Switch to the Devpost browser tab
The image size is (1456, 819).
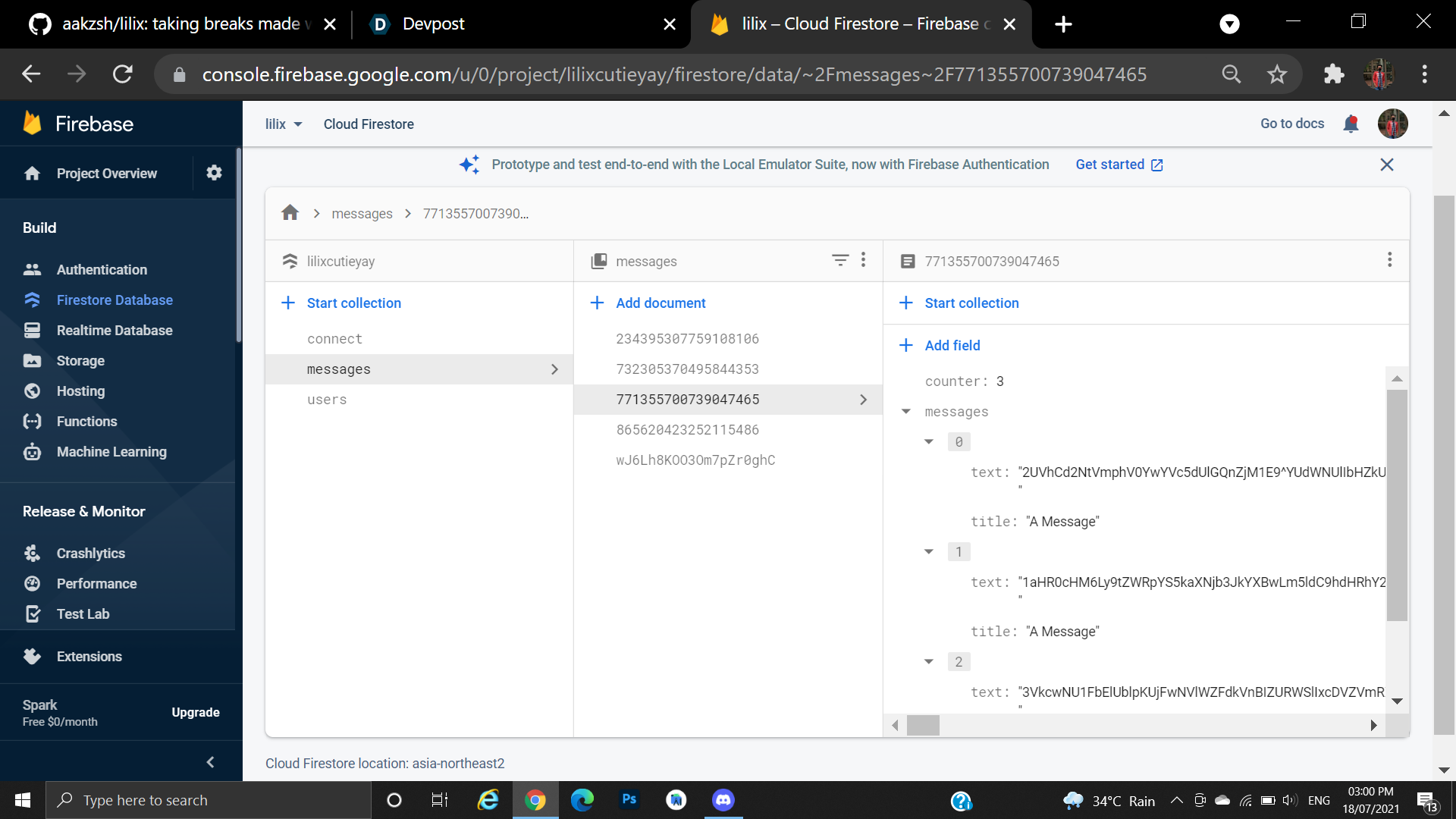click(x=433, y=24)
